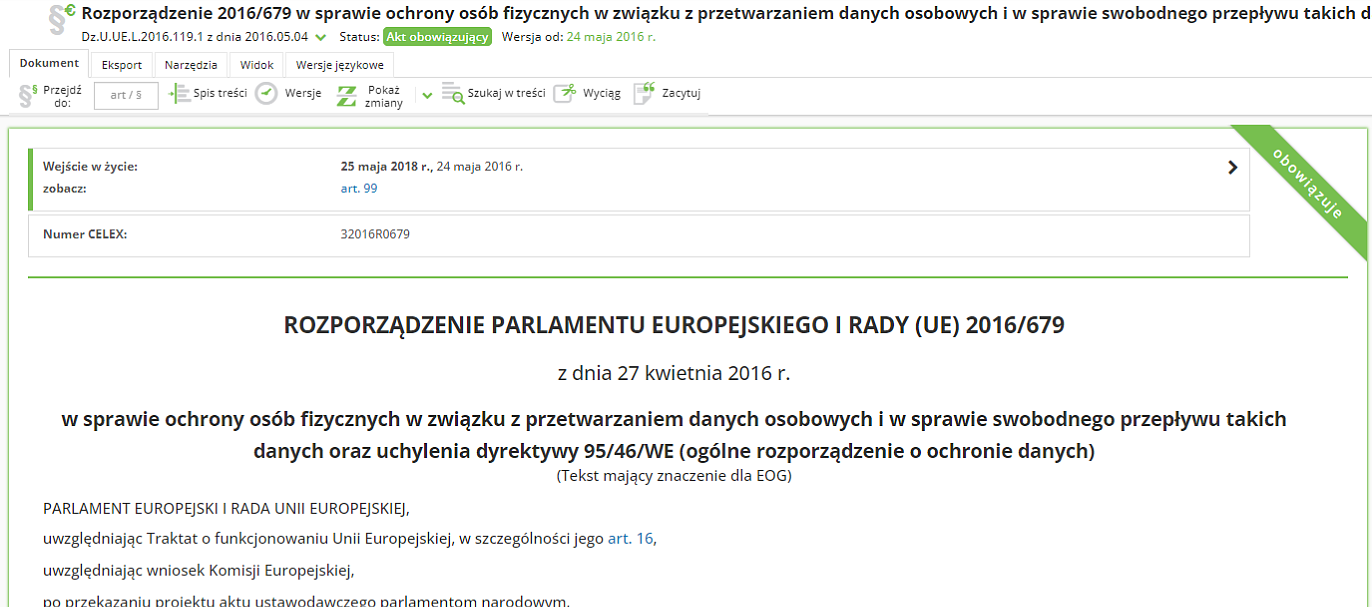Click the Wersje clock icon
This screenshot has width=1372, height=607.
pos(266,94)
